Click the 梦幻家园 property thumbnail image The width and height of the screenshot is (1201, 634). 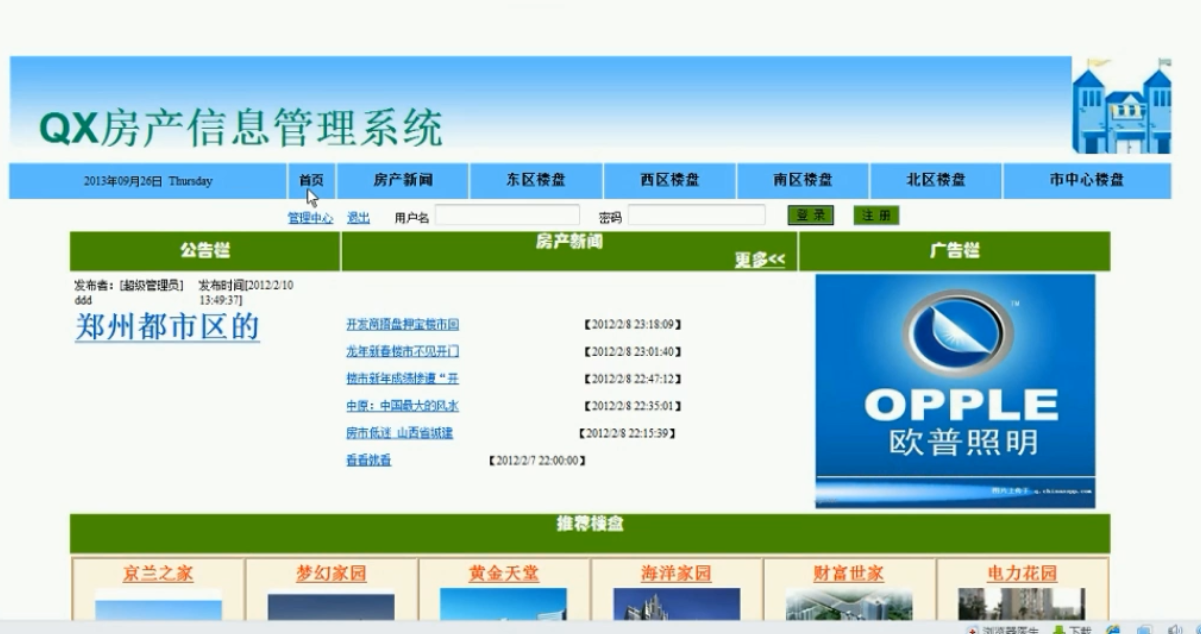[x=331, y=605]
